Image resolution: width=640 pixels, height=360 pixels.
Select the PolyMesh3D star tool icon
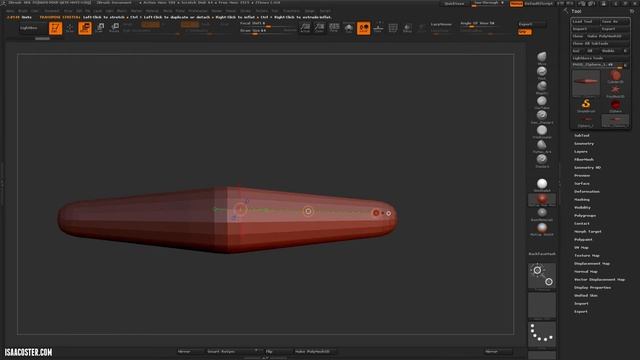(615, 91)
